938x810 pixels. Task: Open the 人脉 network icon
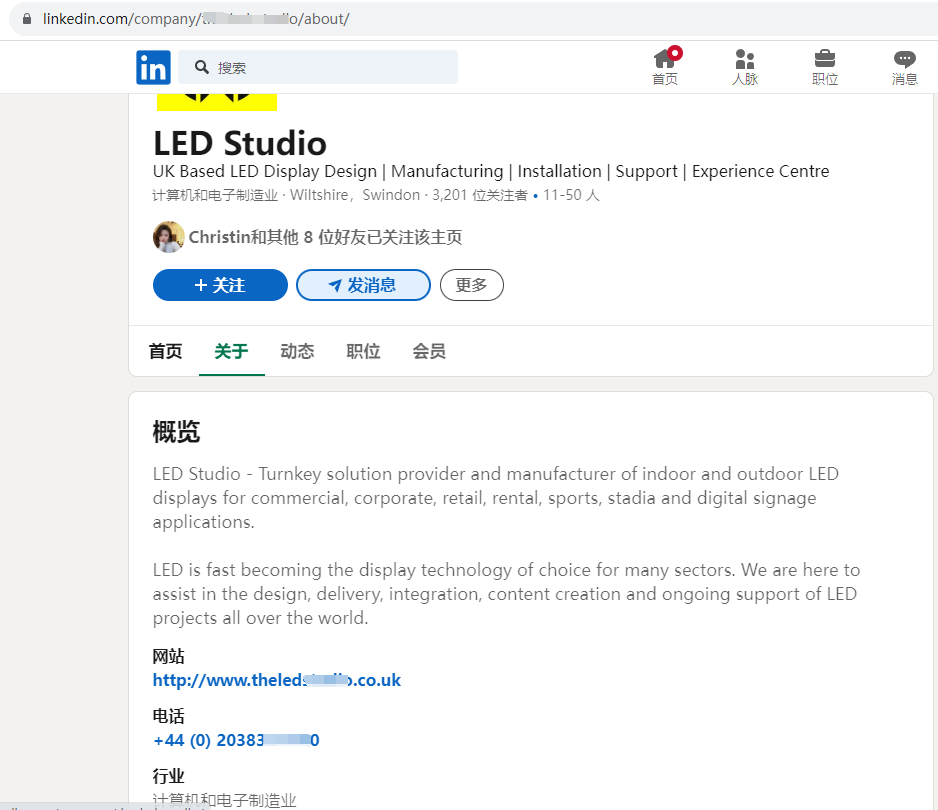(745, 67)
